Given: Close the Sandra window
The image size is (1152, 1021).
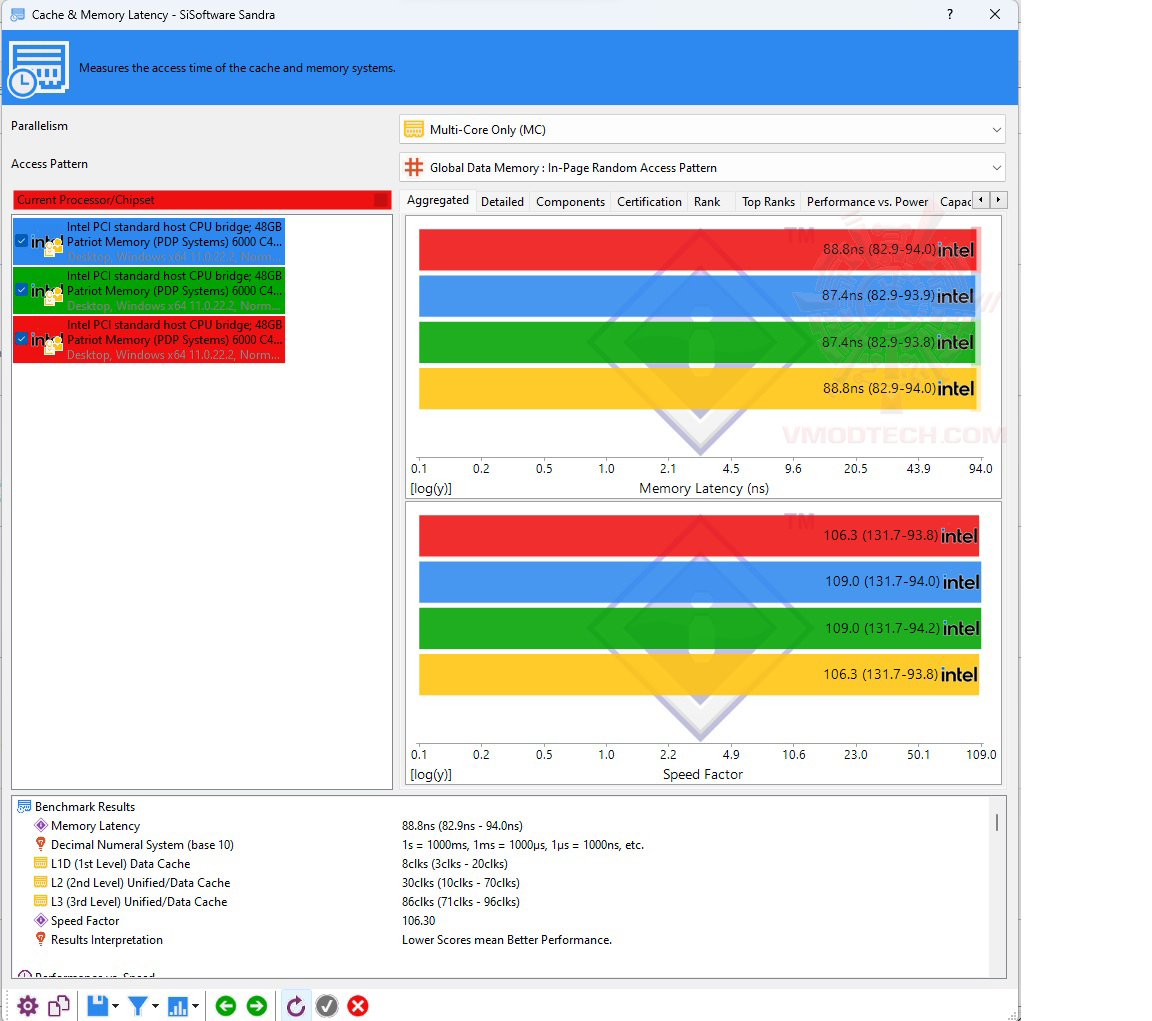Looking at the screenshot, I should 995,14.
